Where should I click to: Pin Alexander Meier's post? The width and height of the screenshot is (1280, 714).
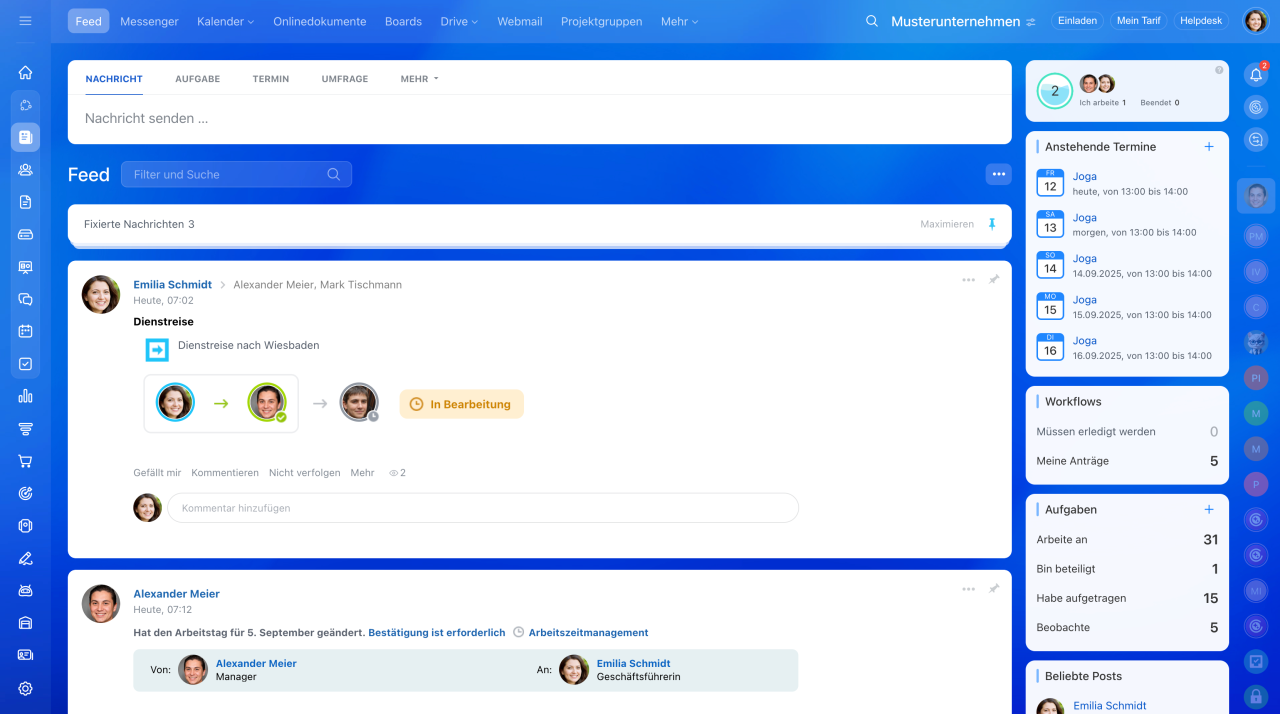point(994,589)
